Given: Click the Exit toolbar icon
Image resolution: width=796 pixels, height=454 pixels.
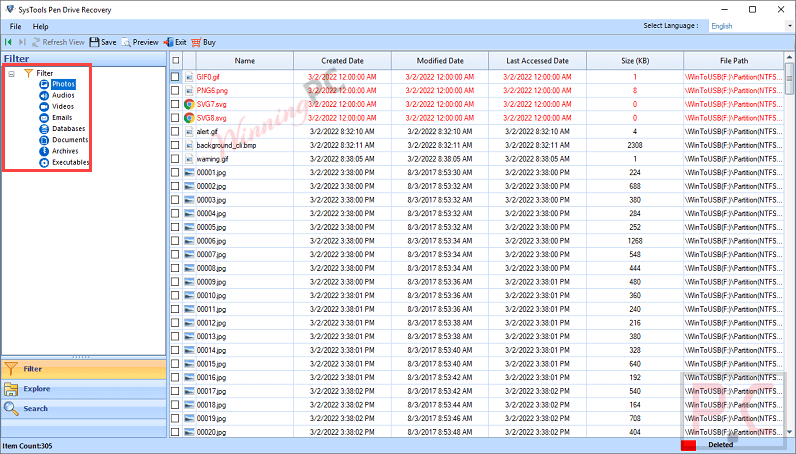Looking at the screenshot, I should coord(168,42).
